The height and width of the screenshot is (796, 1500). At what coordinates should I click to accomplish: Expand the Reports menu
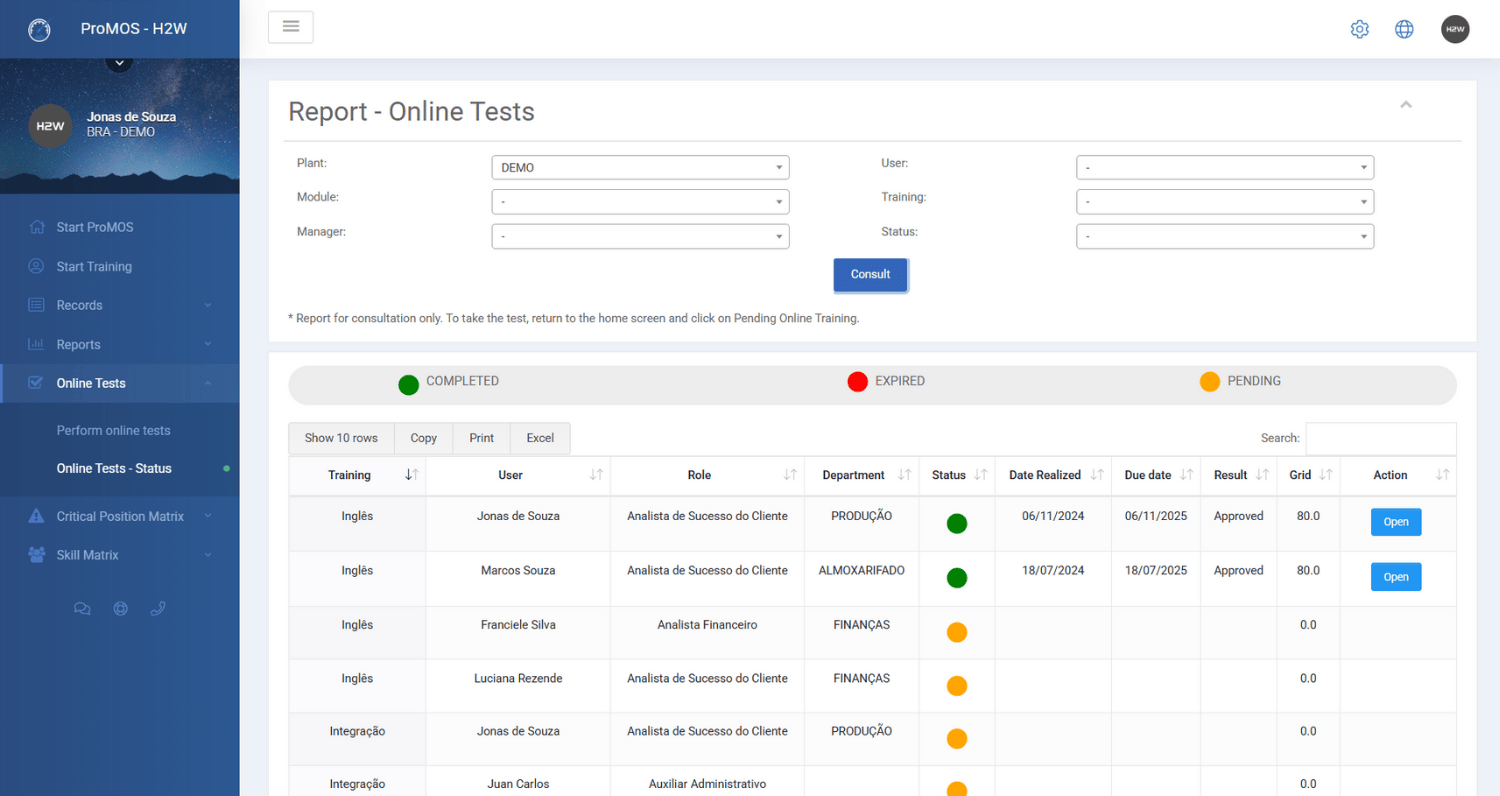point(120,344)
